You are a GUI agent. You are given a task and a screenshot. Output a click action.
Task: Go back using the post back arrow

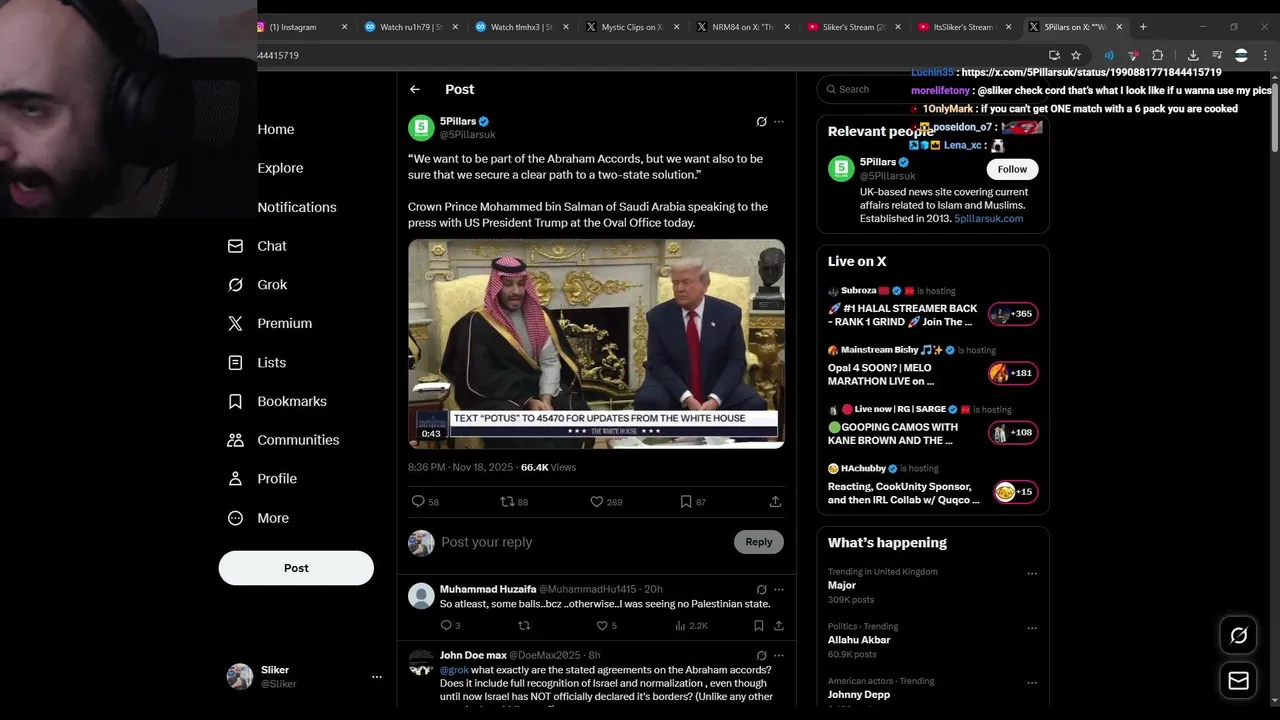pos(415,89)
